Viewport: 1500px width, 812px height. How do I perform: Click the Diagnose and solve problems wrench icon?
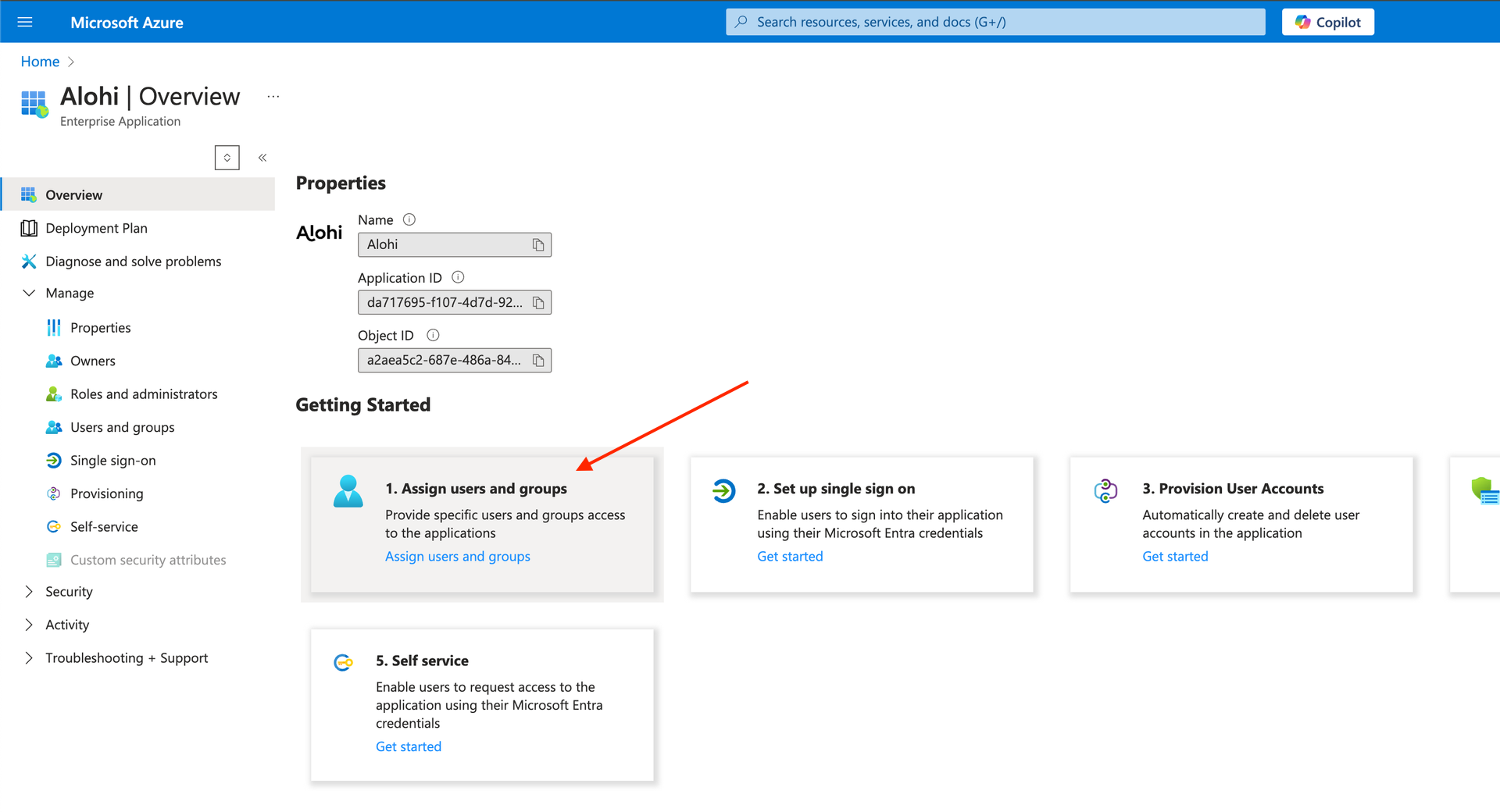tap(29, 262)
